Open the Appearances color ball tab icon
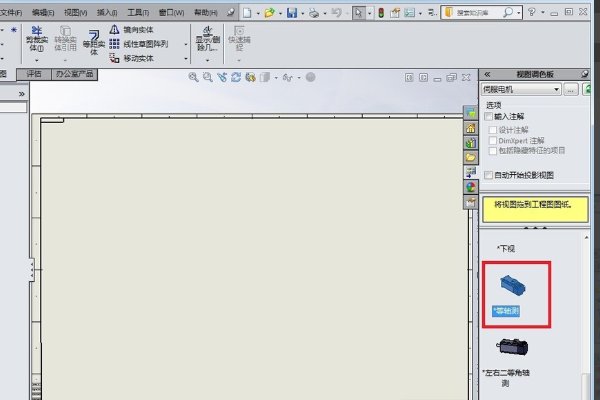Viewport: 600px width, 400px height. coord(471,187)
